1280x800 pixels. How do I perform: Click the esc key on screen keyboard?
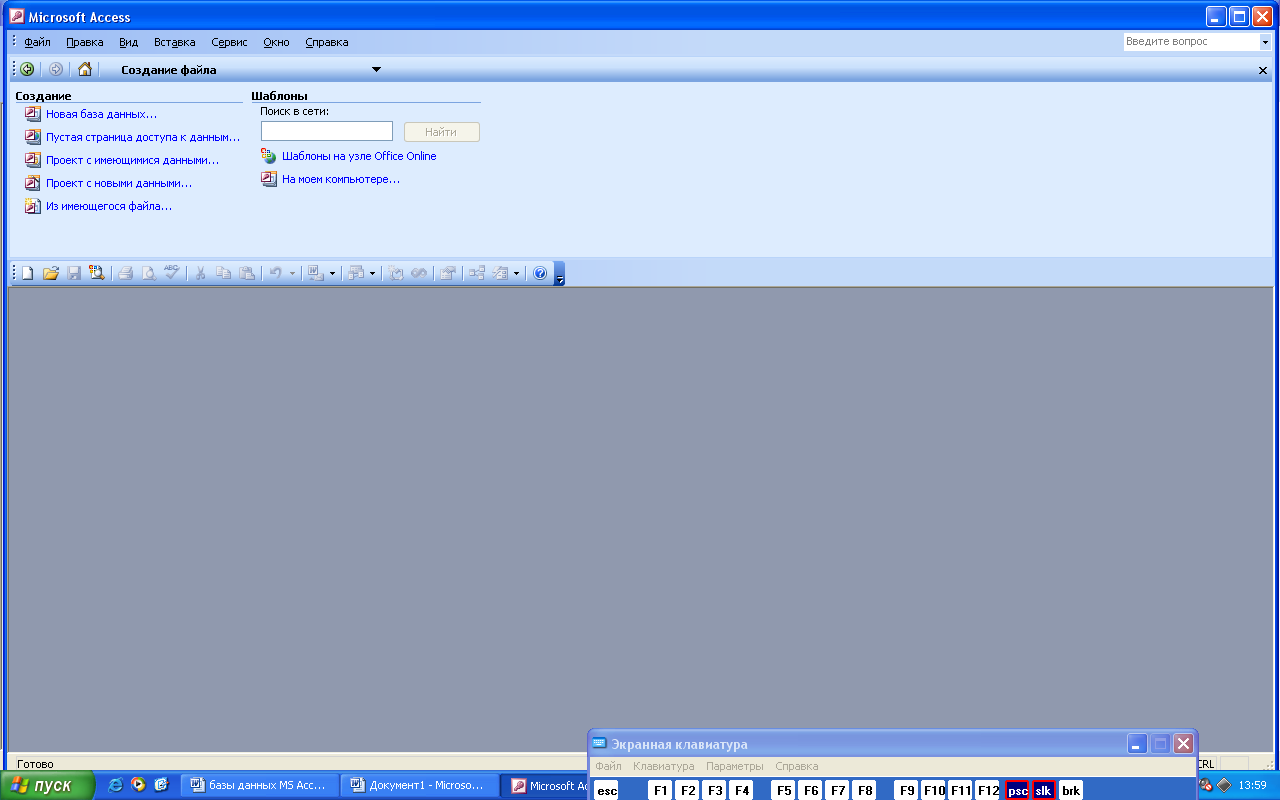click(607, 790)
